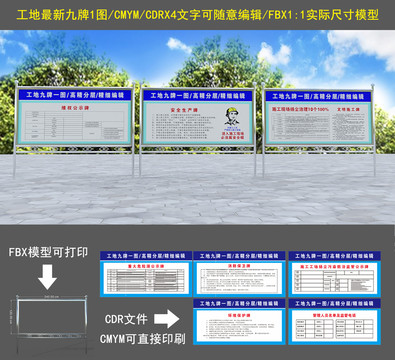Screen dimensions: 395x360
Task: Click the red text 进入施工现场 on middle board
Action: (x=233, y=133)
